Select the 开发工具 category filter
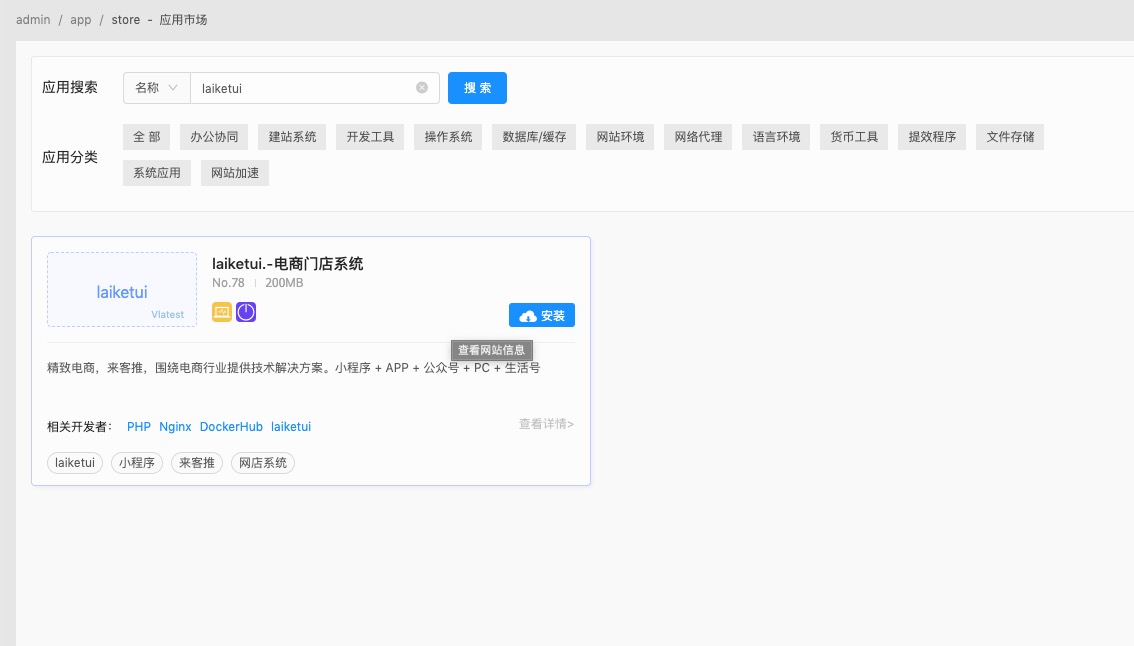This screenshot has height=646, width=1134. (x=370, y=137)
